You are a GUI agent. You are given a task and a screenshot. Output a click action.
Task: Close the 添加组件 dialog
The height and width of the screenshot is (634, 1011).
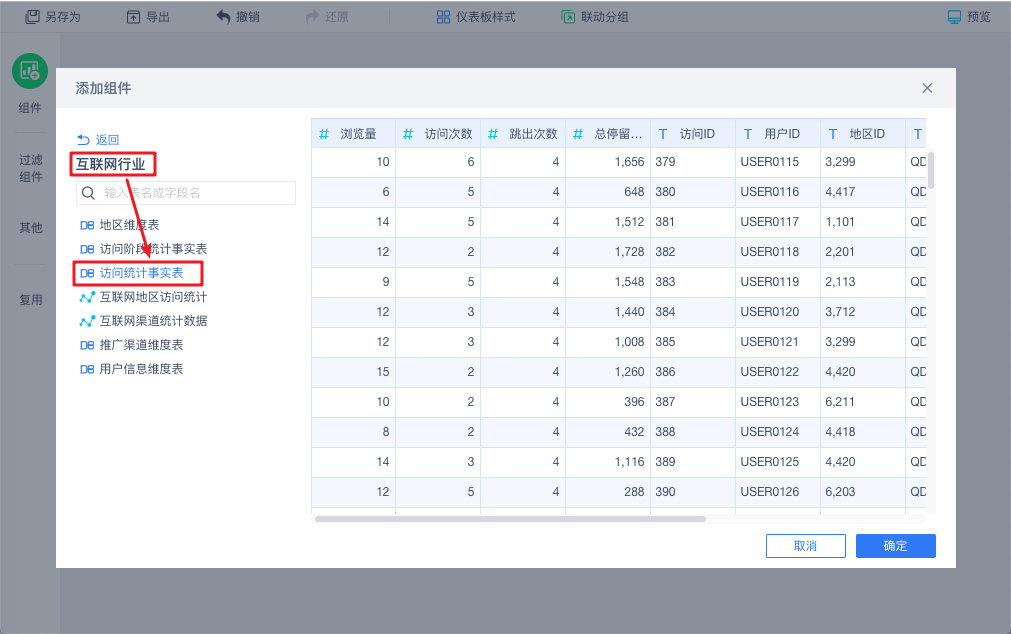pyautogui.click(x=927, y=88)
